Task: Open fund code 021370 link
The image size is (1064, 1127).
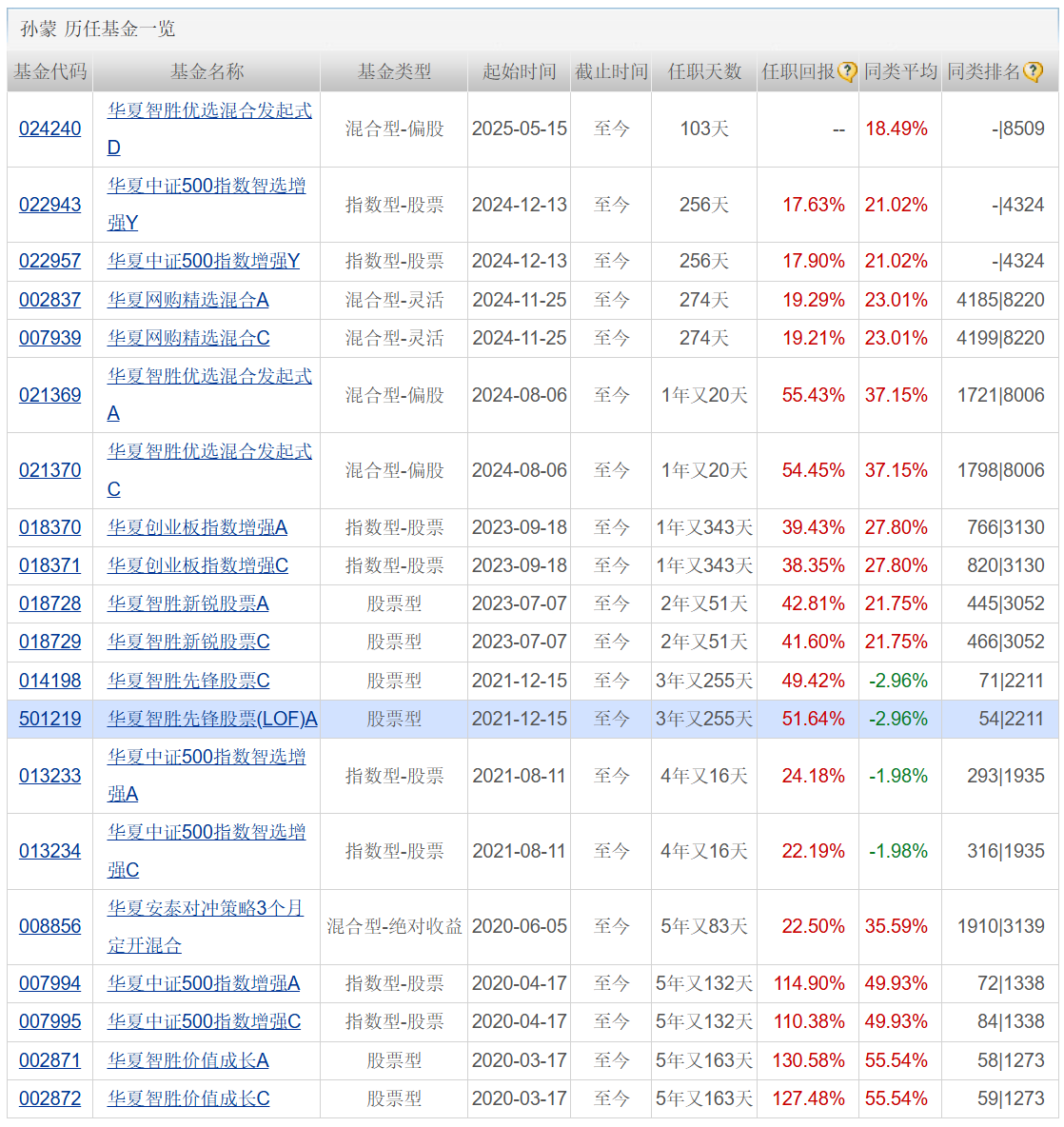Action: [49, 471]
